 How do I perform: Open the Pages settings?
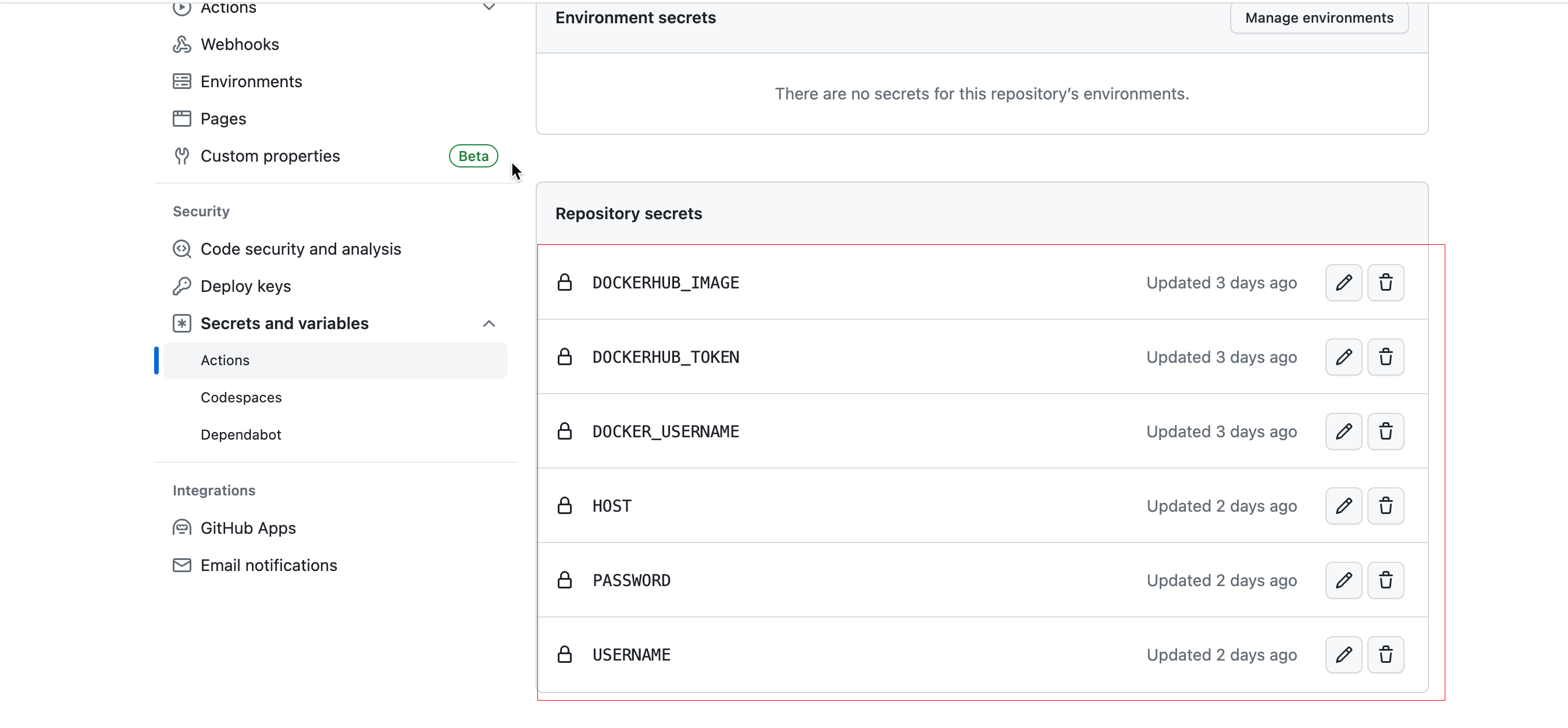[x=223, y=119]
